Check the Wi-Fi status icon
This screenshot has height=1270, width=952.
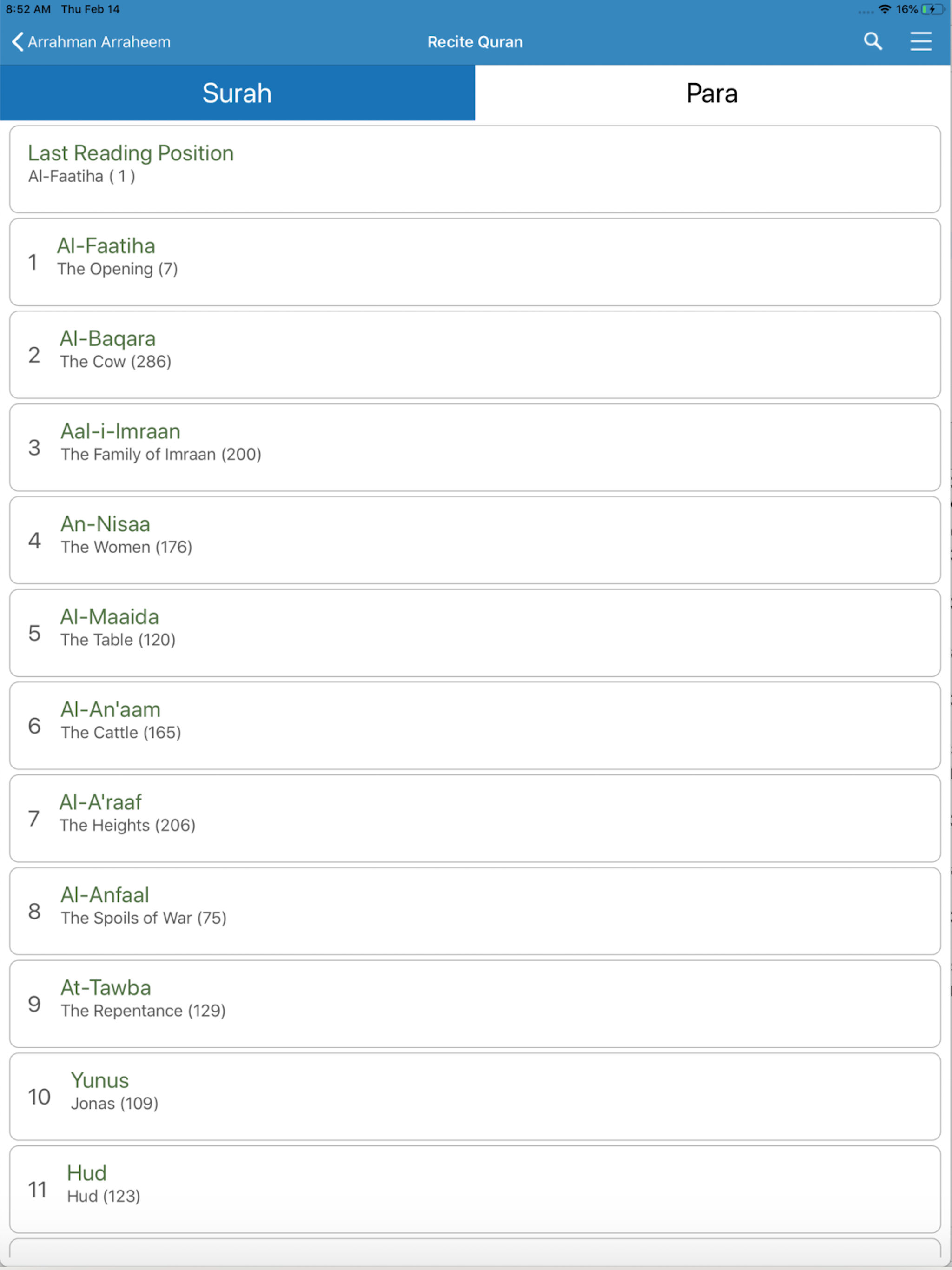pos(885,9)
